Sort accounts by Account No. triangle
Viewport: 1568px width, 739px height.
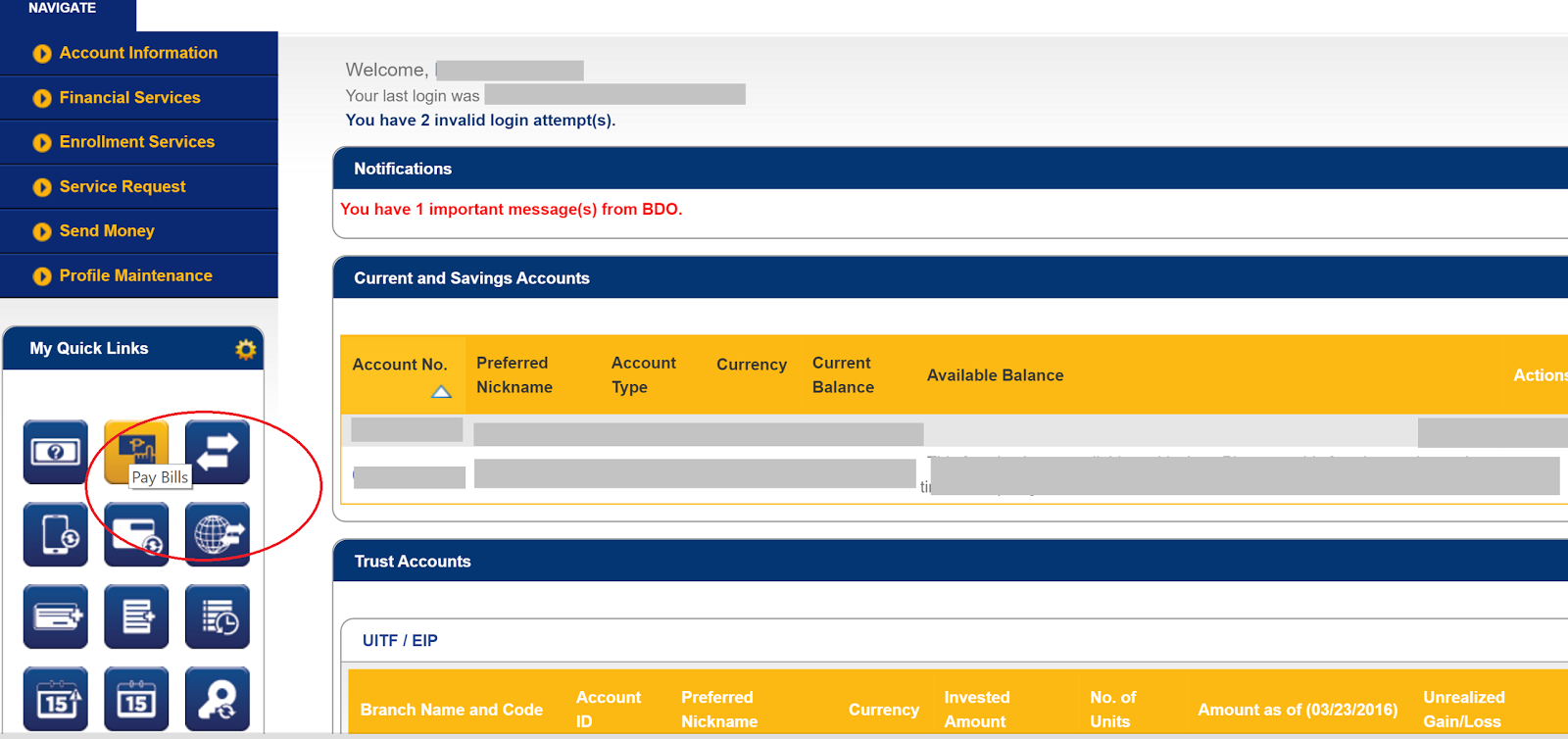point(441,392)
